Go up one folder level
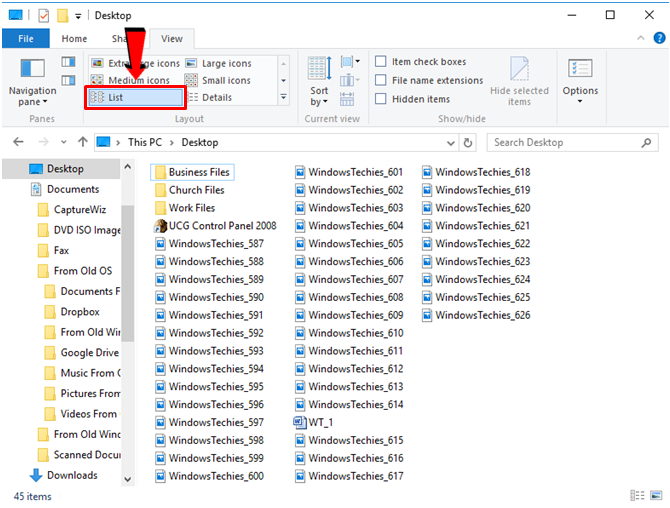The image size is (670, 508). tap(82, 142)
